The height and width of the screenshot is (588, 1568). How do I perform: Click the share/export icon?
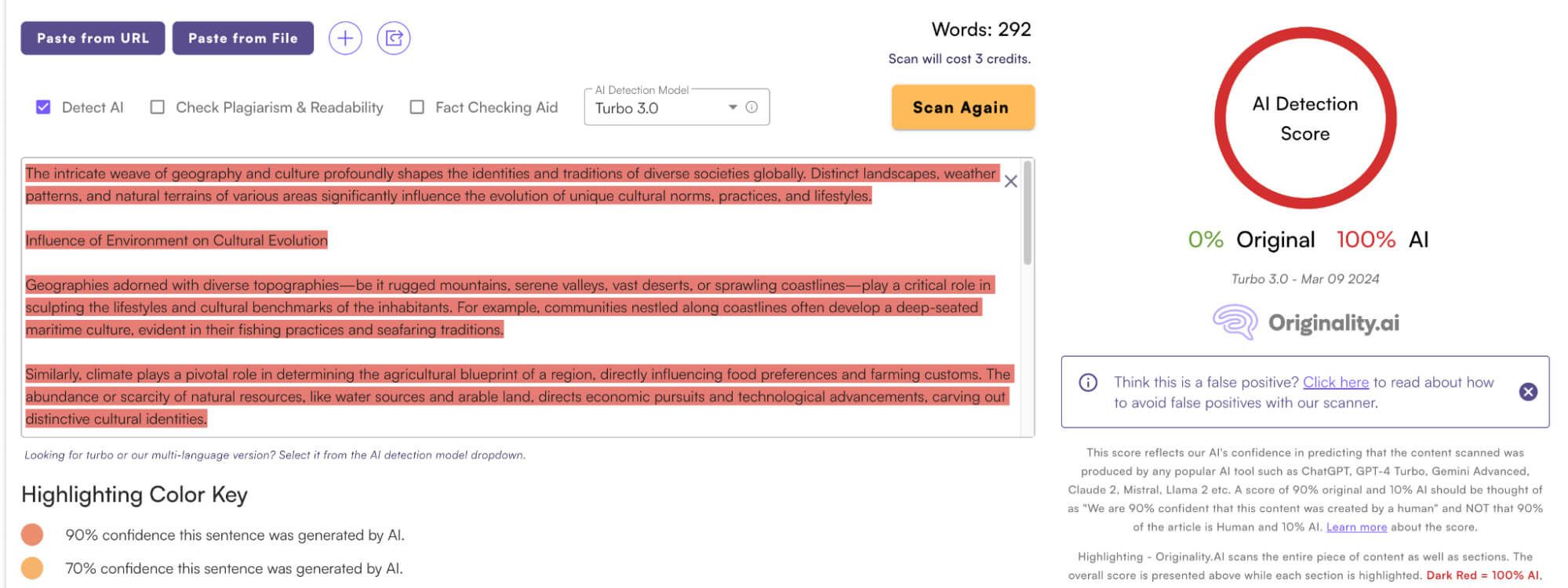(394, 38)
